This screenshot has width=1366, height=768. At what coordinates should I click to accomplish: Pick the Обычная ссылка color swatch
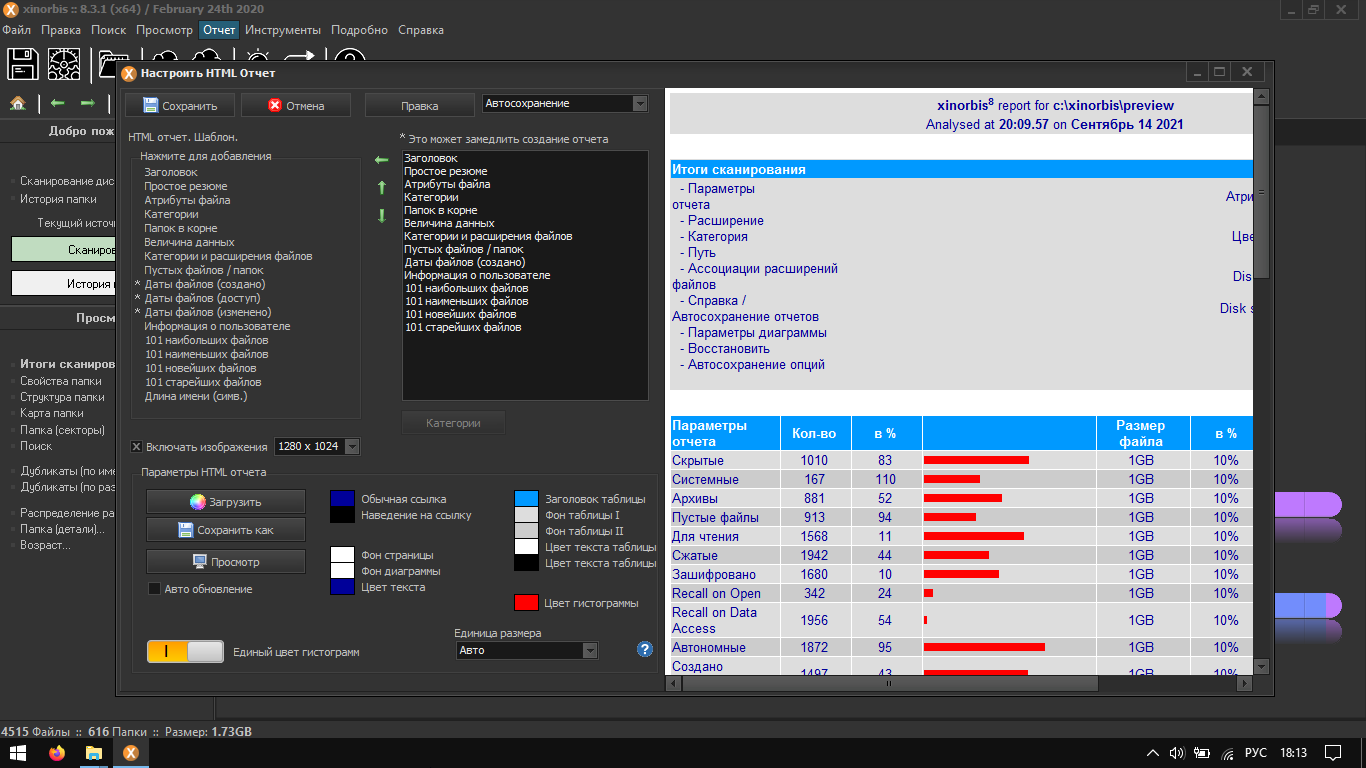(343, 499)
